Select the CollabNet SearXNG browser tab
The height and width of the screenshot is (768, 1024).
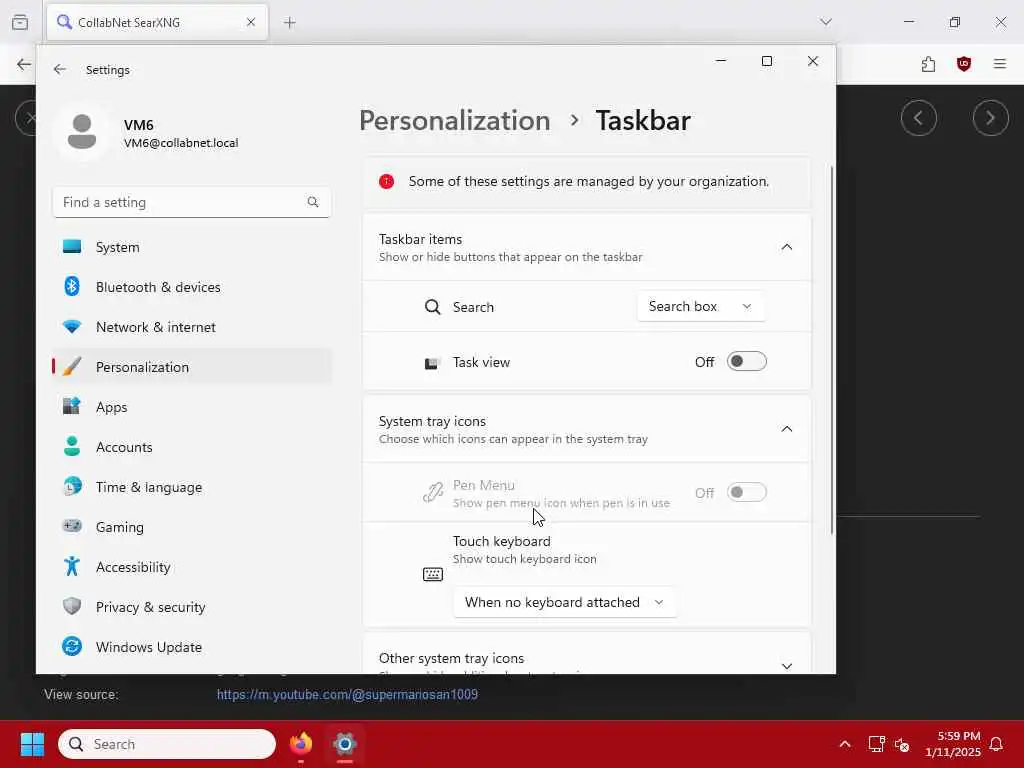[157, 22]
